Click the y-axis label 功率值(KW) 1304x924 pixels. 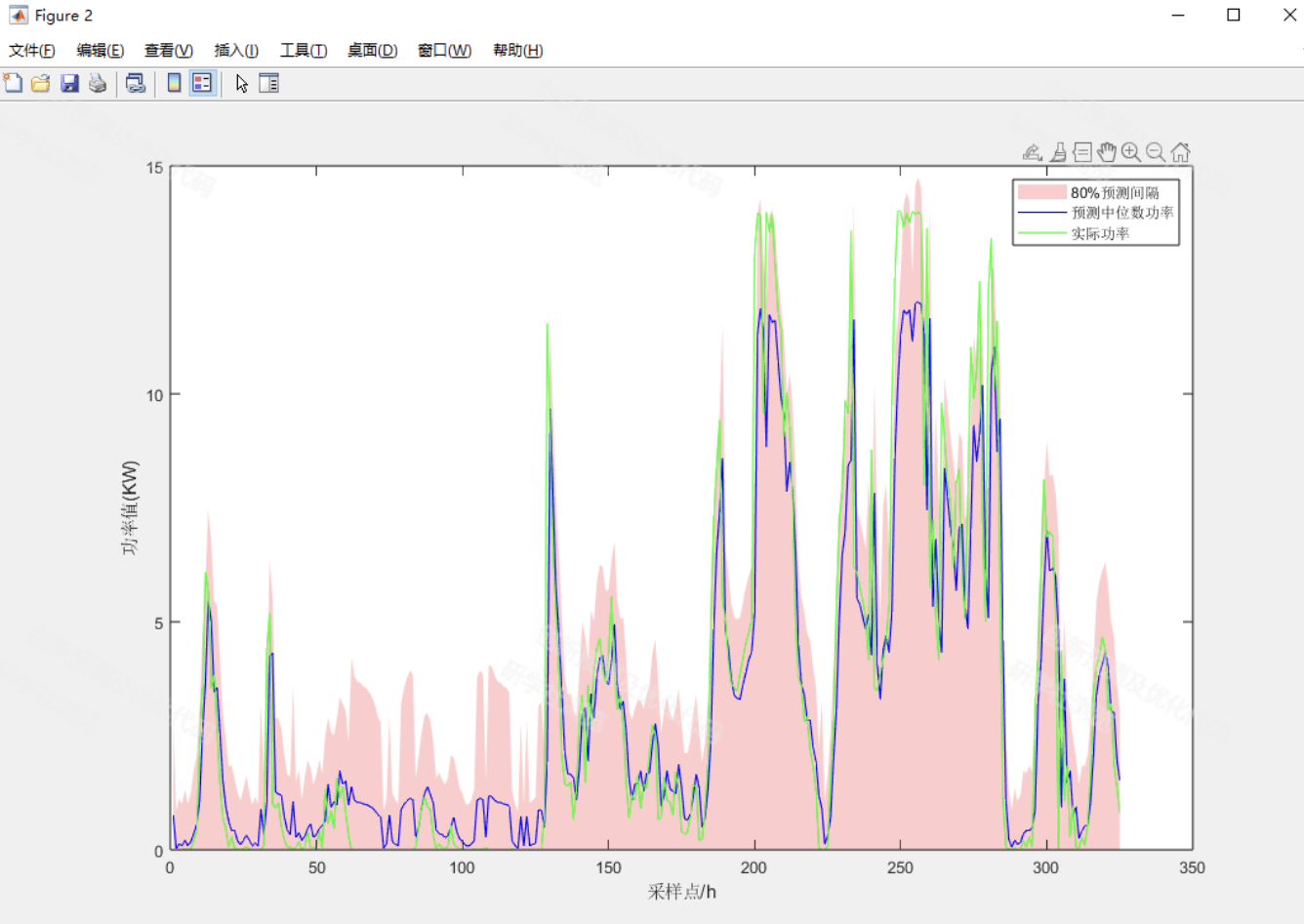click(x=130, y=508)
